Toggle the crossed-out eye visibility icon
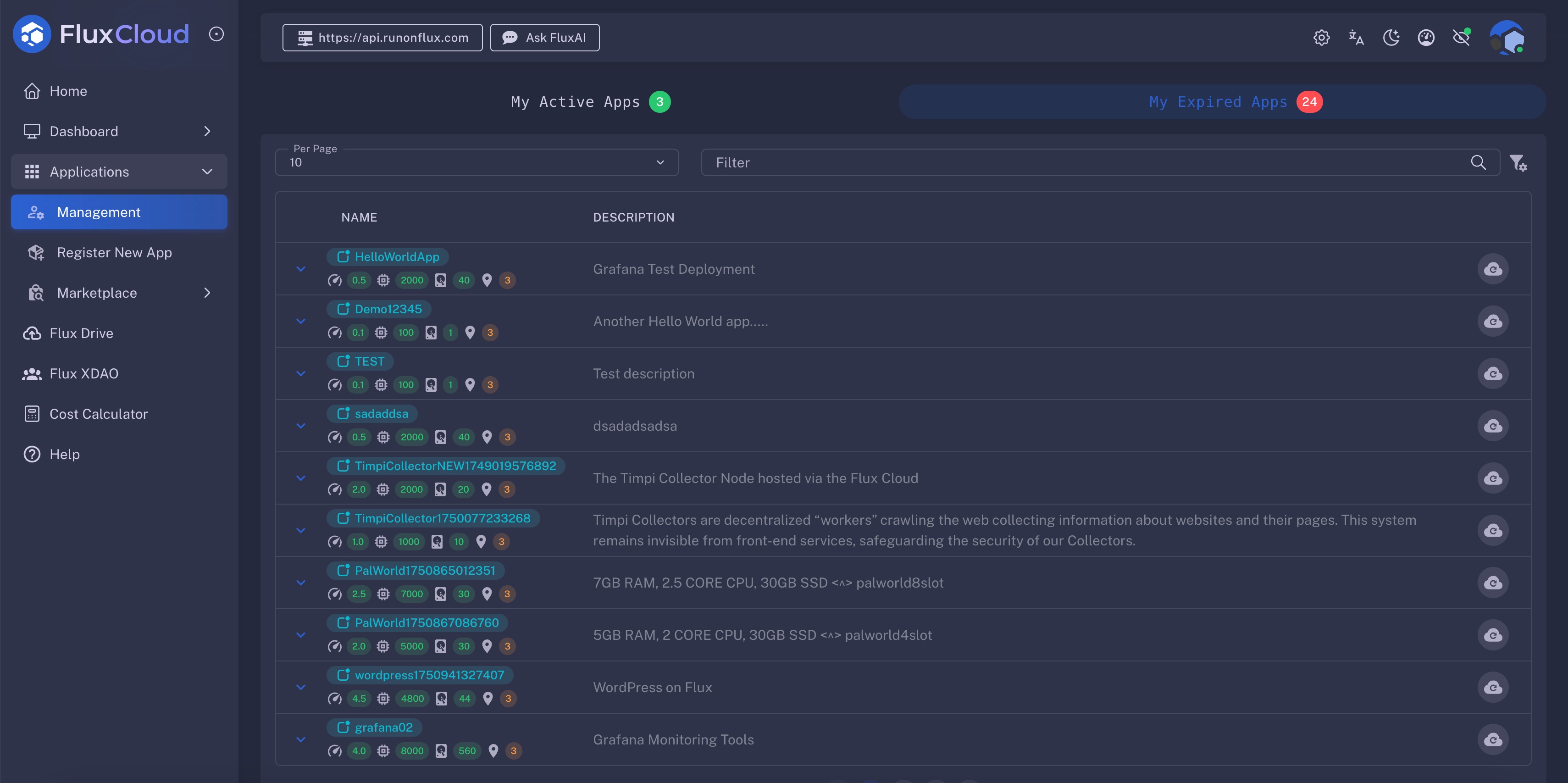Viewport: 1568px width, 783px height. (1462, 38)
